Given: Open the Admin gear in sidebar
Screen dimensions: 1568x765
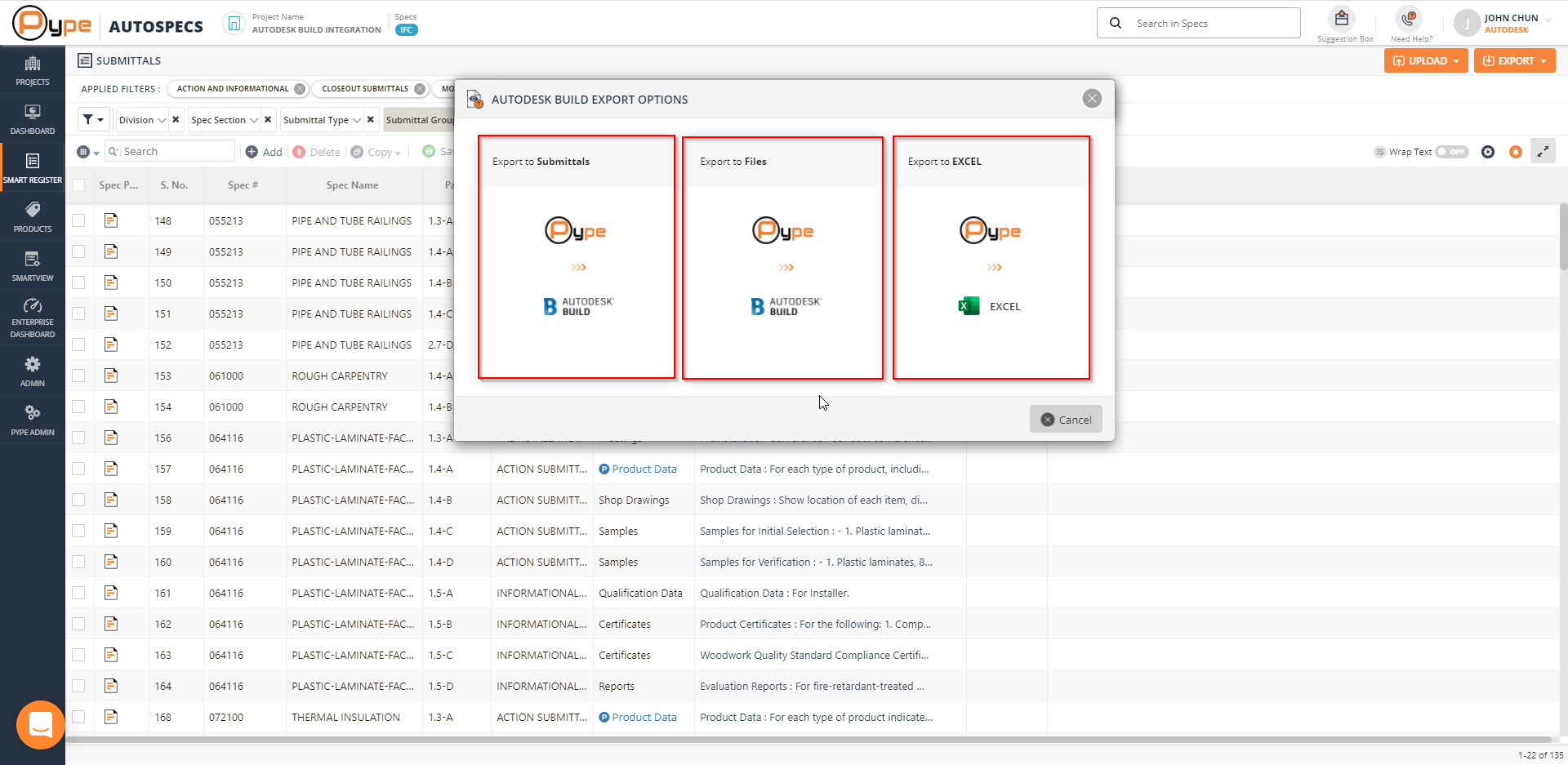Looking at the screenshot, I should point(33,371).
